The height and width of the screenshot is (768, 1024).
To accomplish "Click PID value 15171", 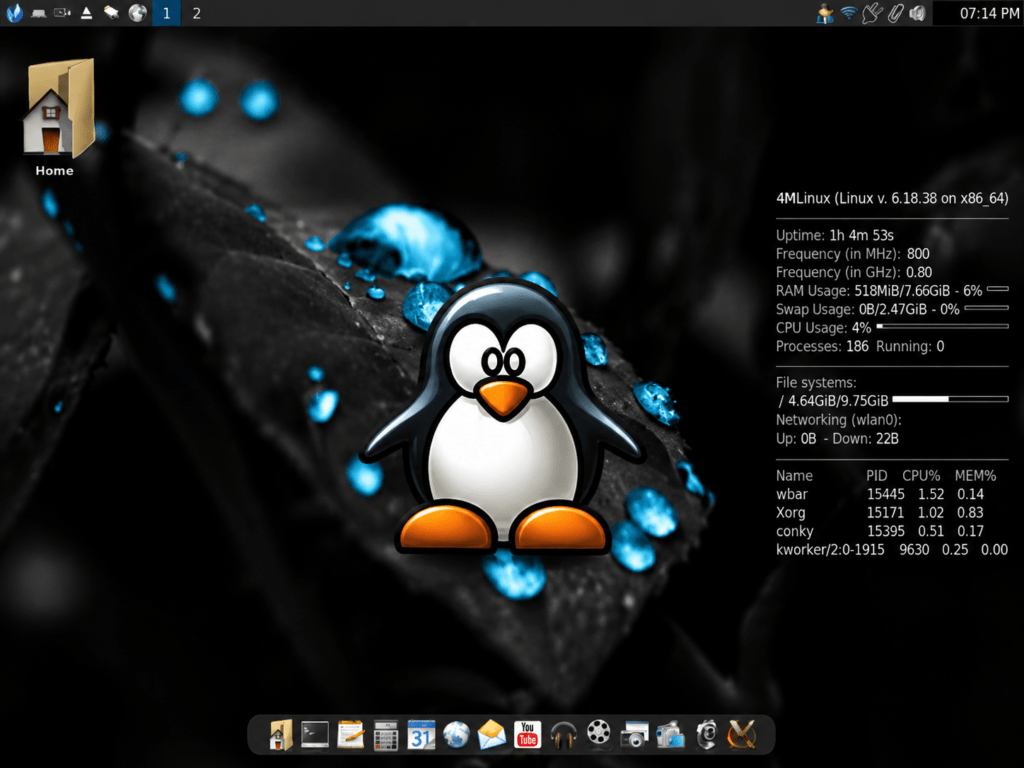I will [886, 513].
